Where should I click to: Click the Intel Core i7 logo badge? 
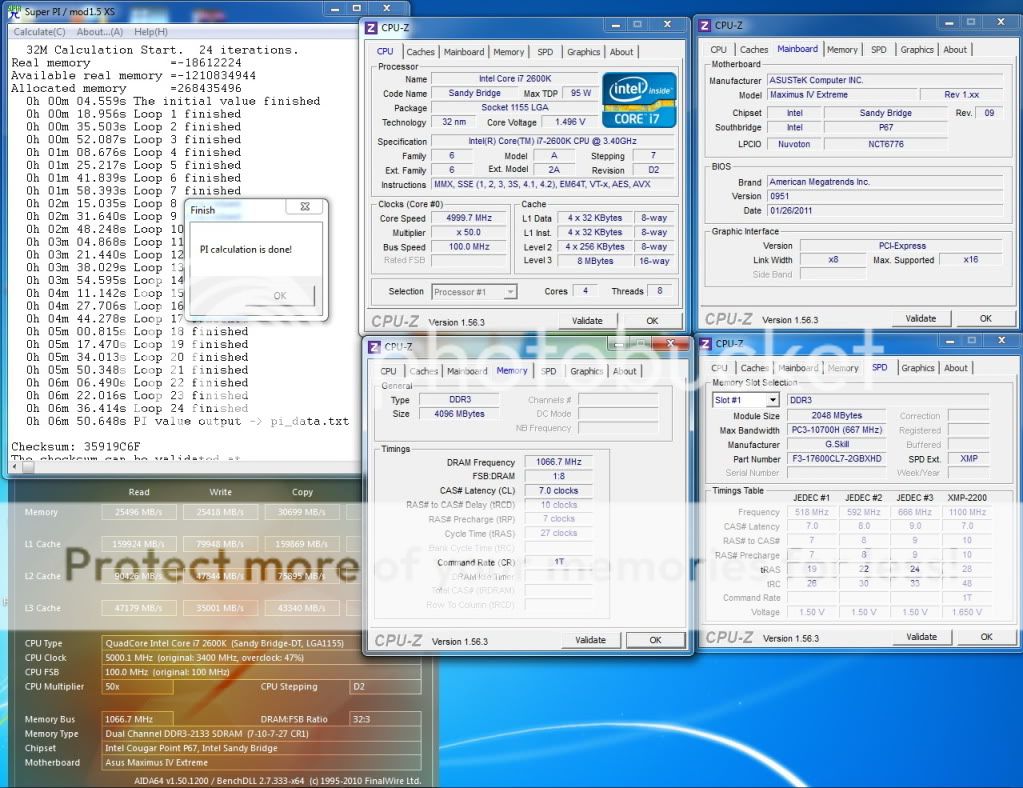(639, 99)
